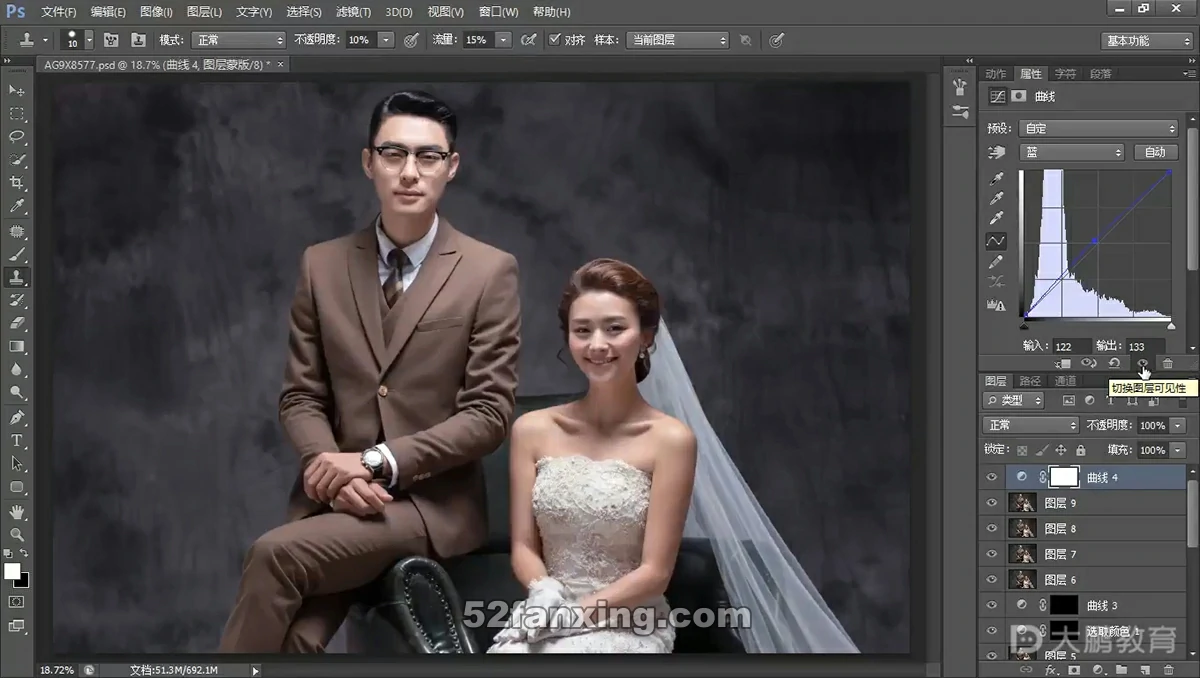Toggle the 对齐 aligned checkbox
The width and height of the screenshot is (1200, 678).
555,40
